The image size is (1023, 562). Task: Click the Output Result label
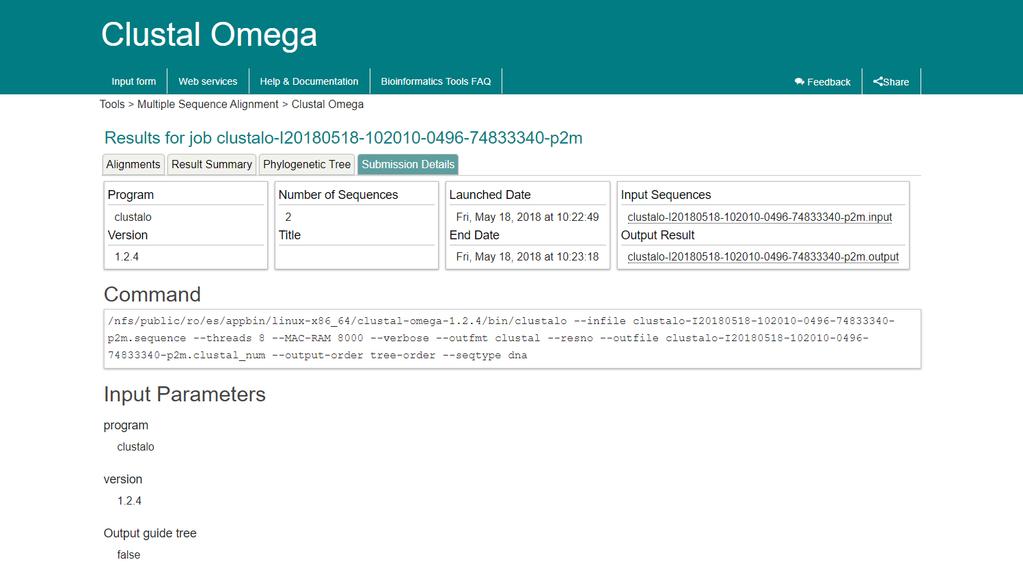pos(658,235)
